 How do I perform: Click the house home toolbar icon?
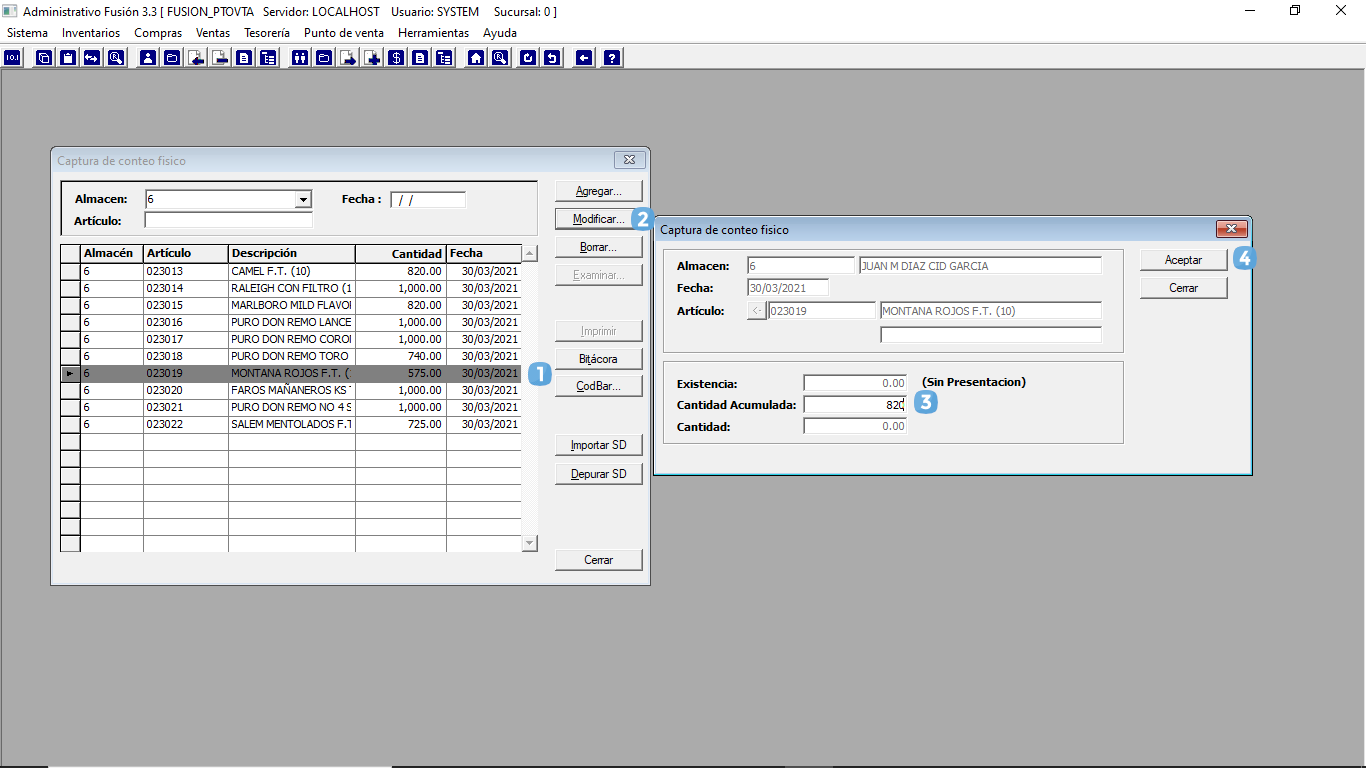[476, 58]
